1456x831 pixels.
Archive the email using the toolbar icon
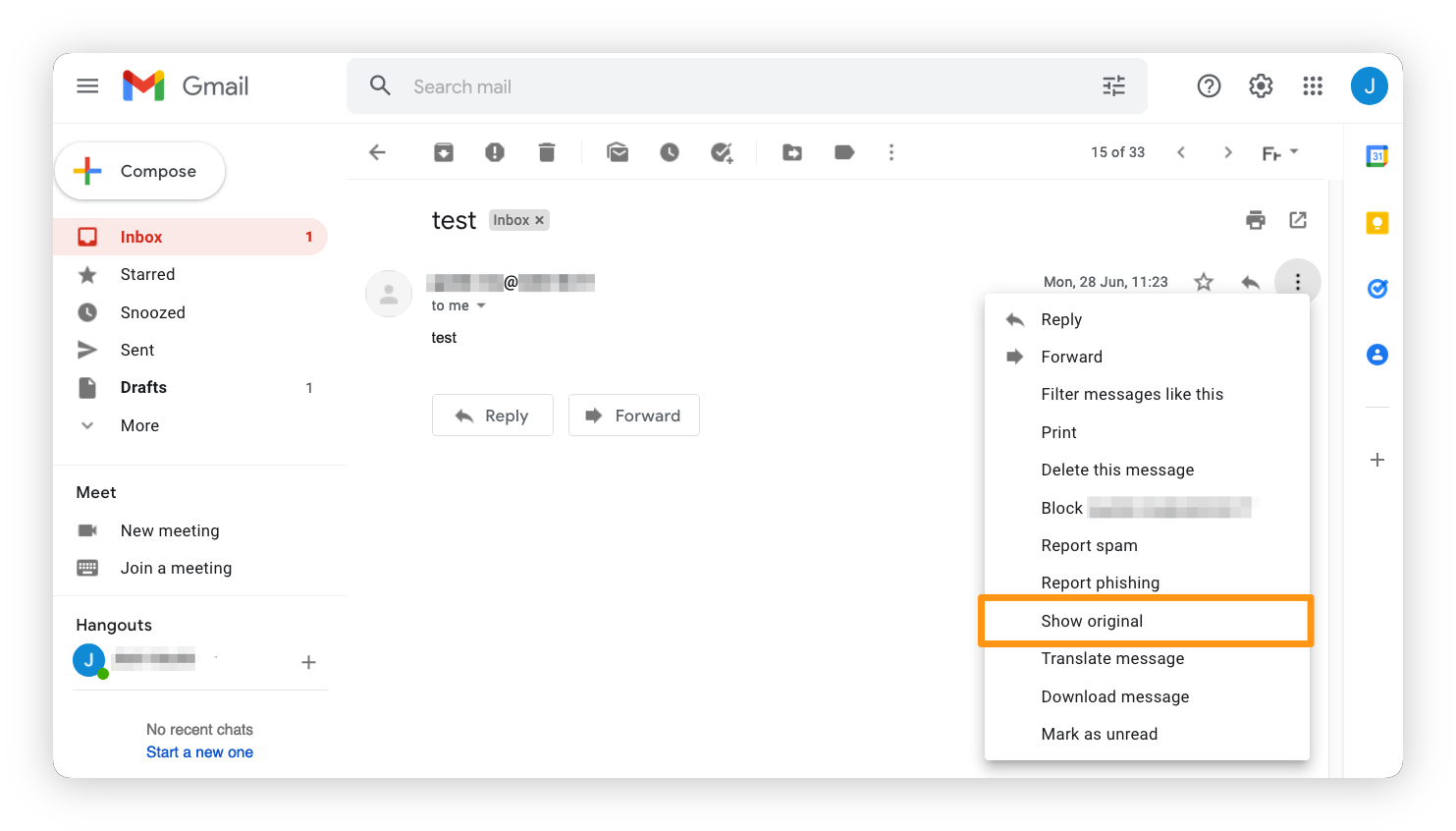coord(443,152)
